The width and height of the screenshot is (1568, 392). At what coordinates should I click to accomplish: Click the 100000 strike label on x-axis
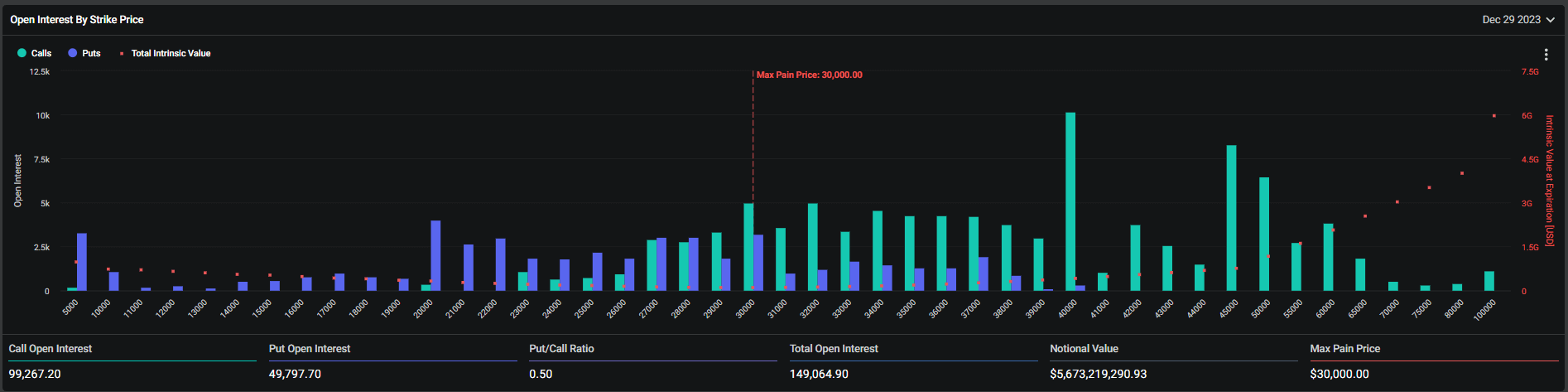point(1484,309)
